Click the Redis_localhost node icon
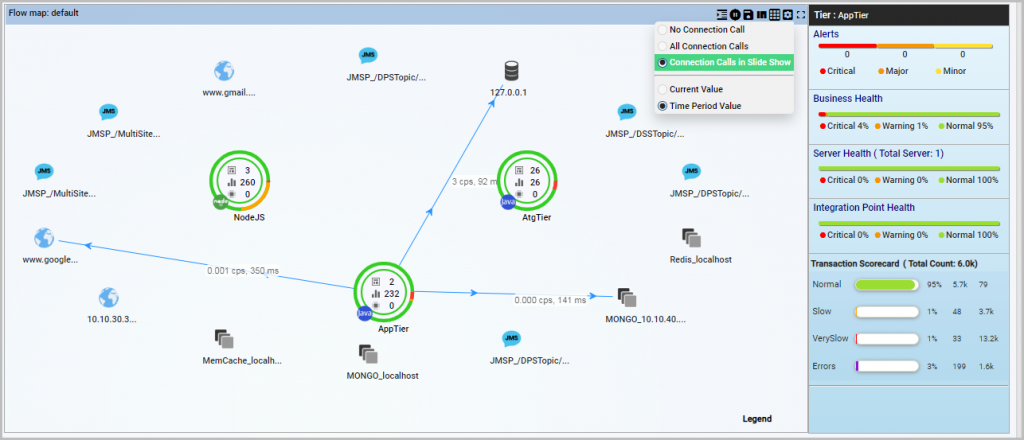This screenshot has width=1024, height=440. [691, 238]
